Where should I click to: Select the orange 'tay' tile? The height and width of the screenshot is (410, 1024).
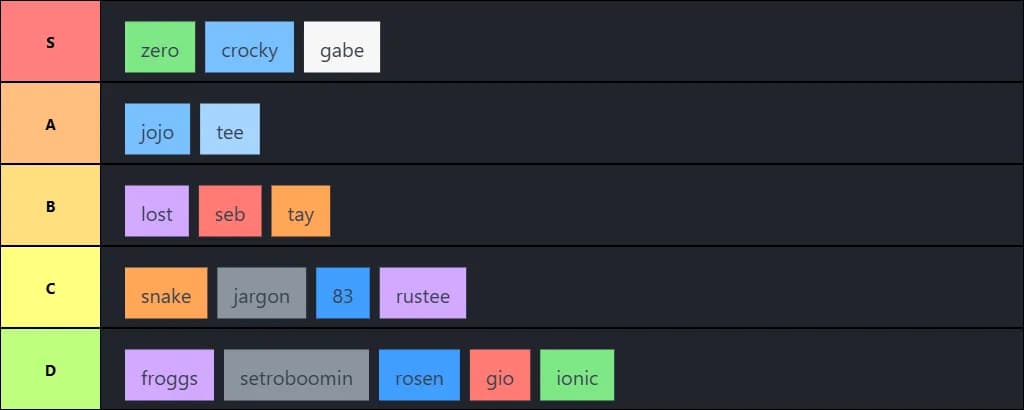tap(300, 212)
